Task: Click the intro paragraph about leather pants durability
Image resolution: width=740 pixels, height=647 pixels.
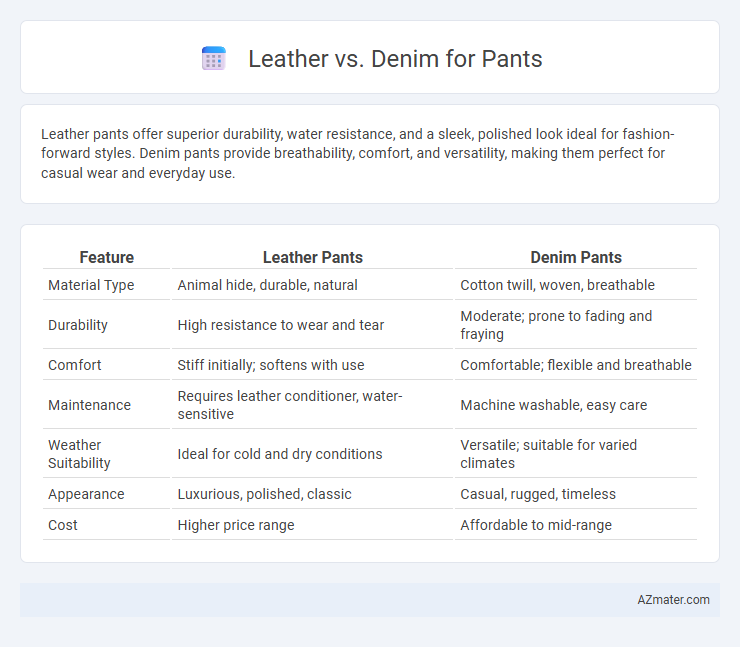Action: click(x=357, y=153)
